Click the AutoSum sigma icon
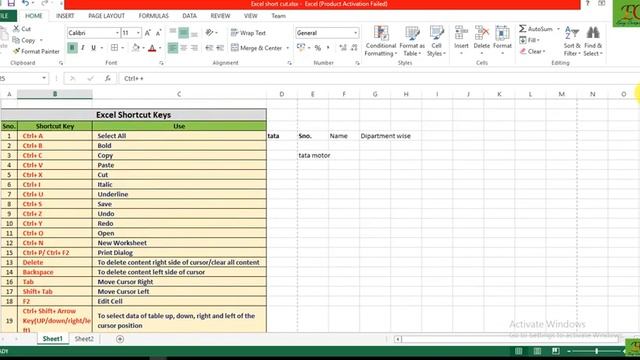 (522, 29)
